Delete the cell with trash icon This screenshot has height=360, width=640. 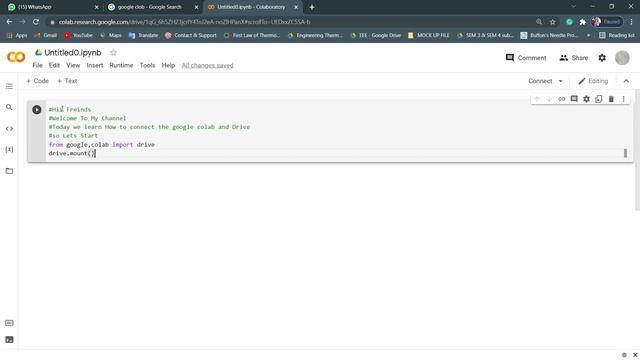coord(611,99)
